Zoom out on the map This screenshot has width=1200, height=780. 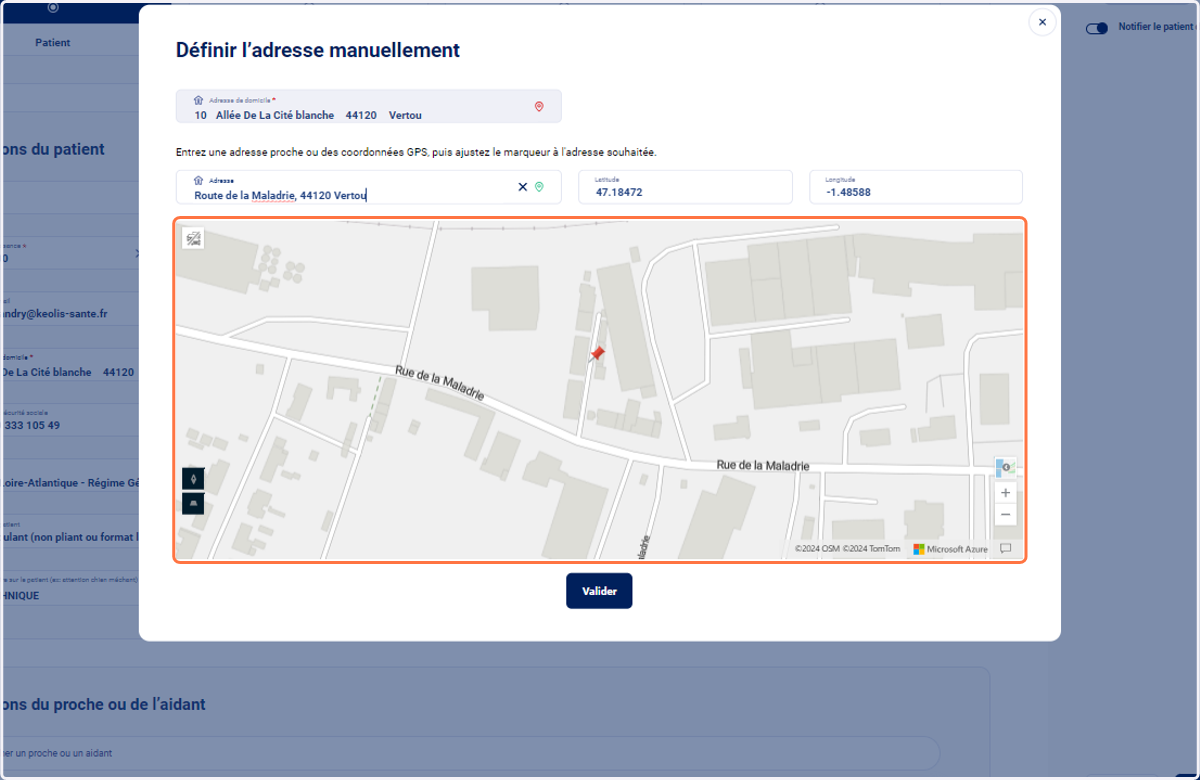pyautogui.click(x=1005, y=514)
